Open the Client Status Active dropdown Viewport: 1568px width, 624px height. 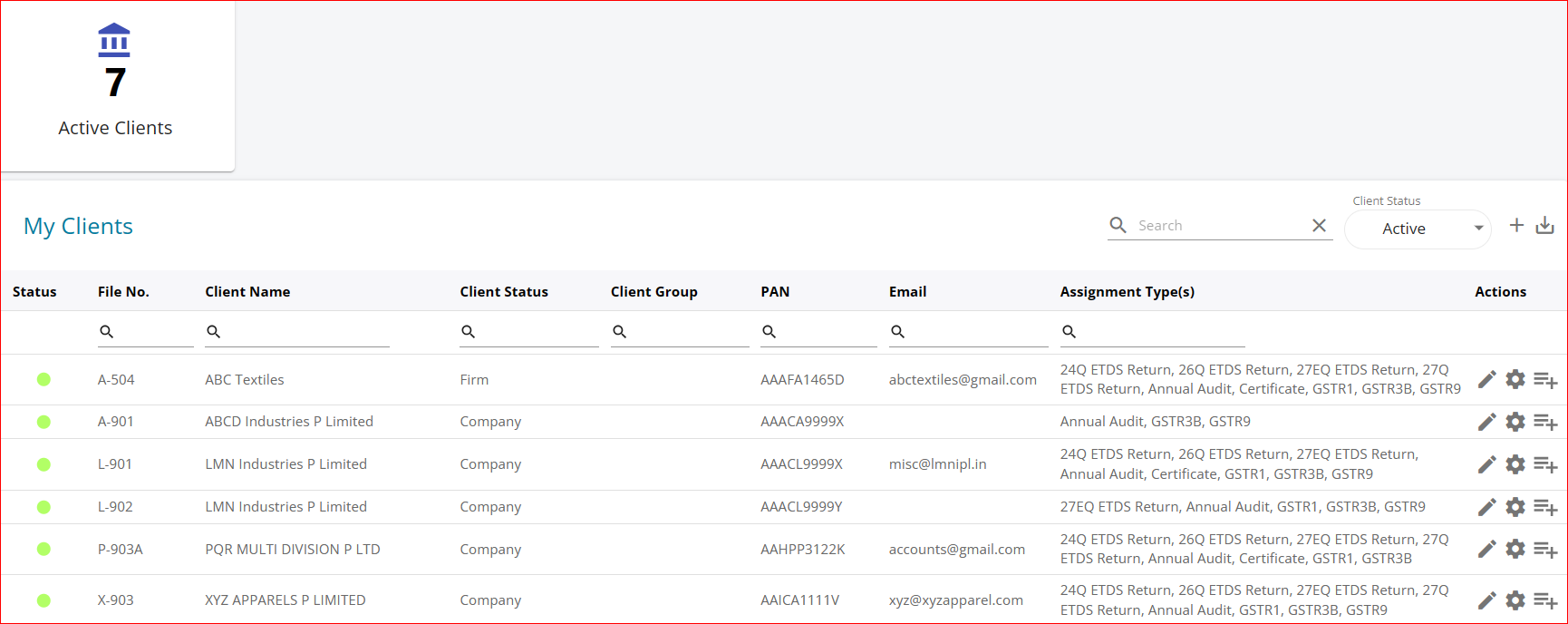click(x=1418, y=229)
